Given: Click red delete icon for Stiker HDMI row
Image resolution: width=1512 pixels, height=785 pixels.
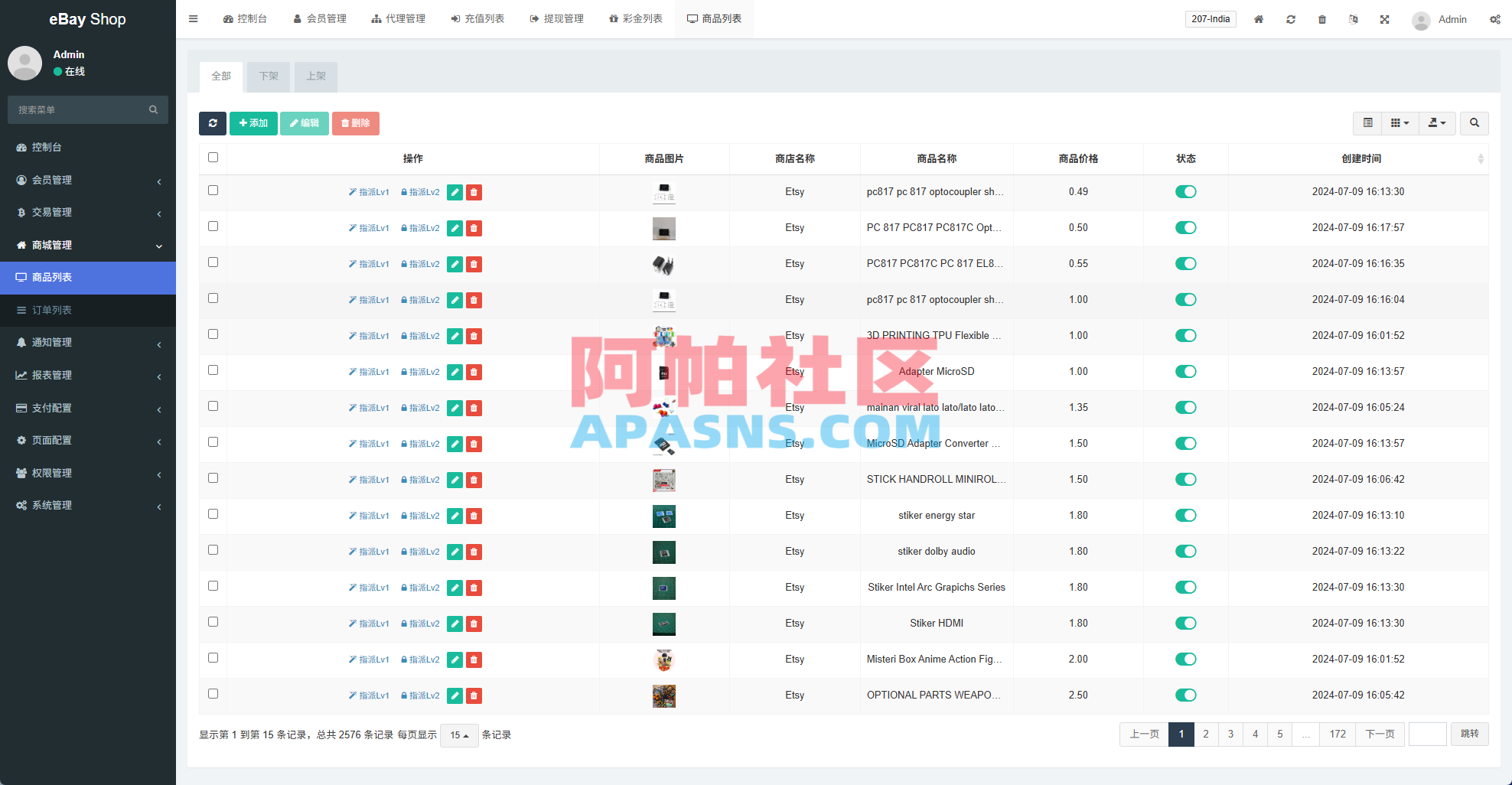Looking at the screenshot, I should [474, 624].
